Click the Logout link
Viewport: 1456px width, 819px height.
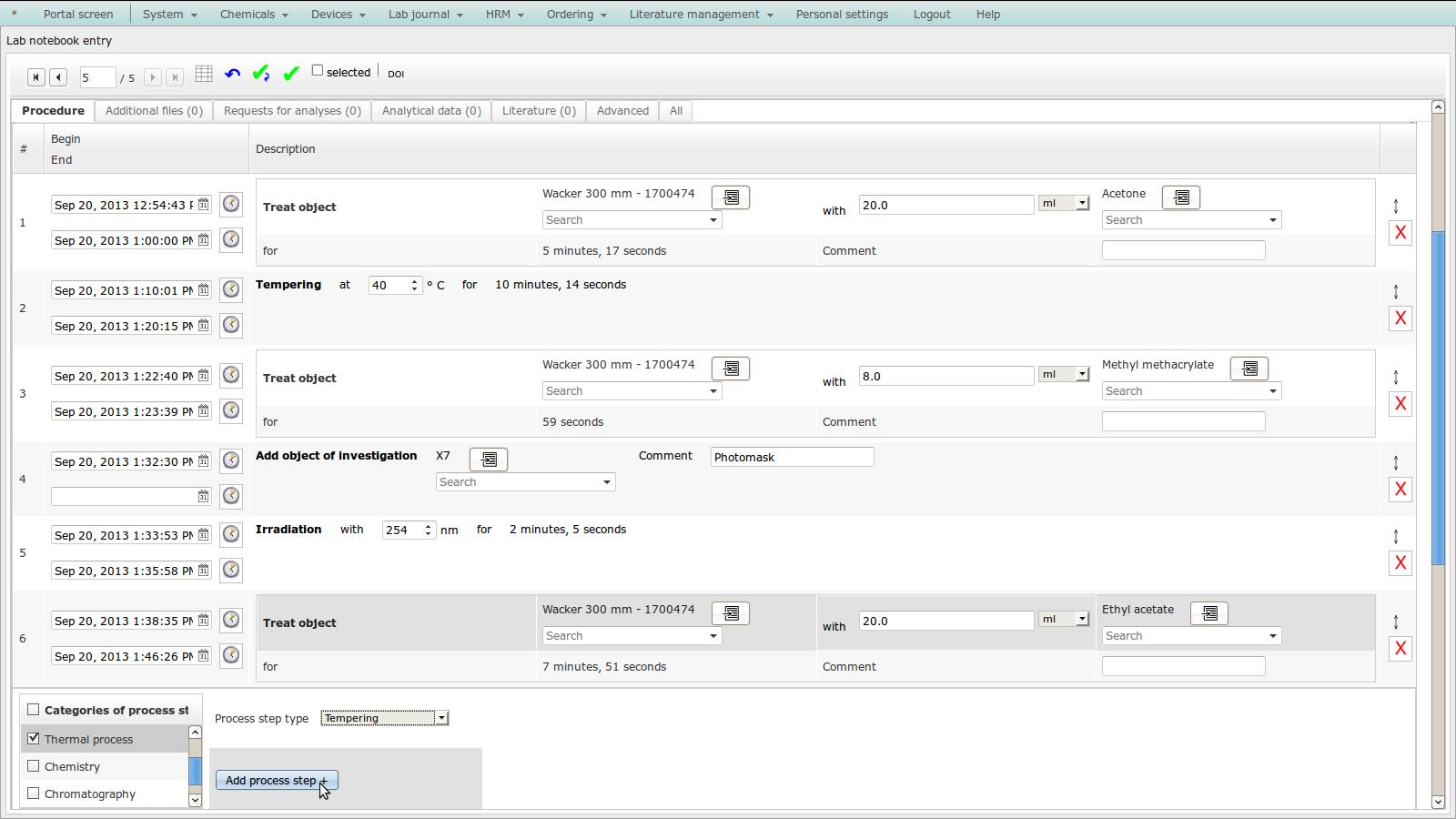pos(932,15)
